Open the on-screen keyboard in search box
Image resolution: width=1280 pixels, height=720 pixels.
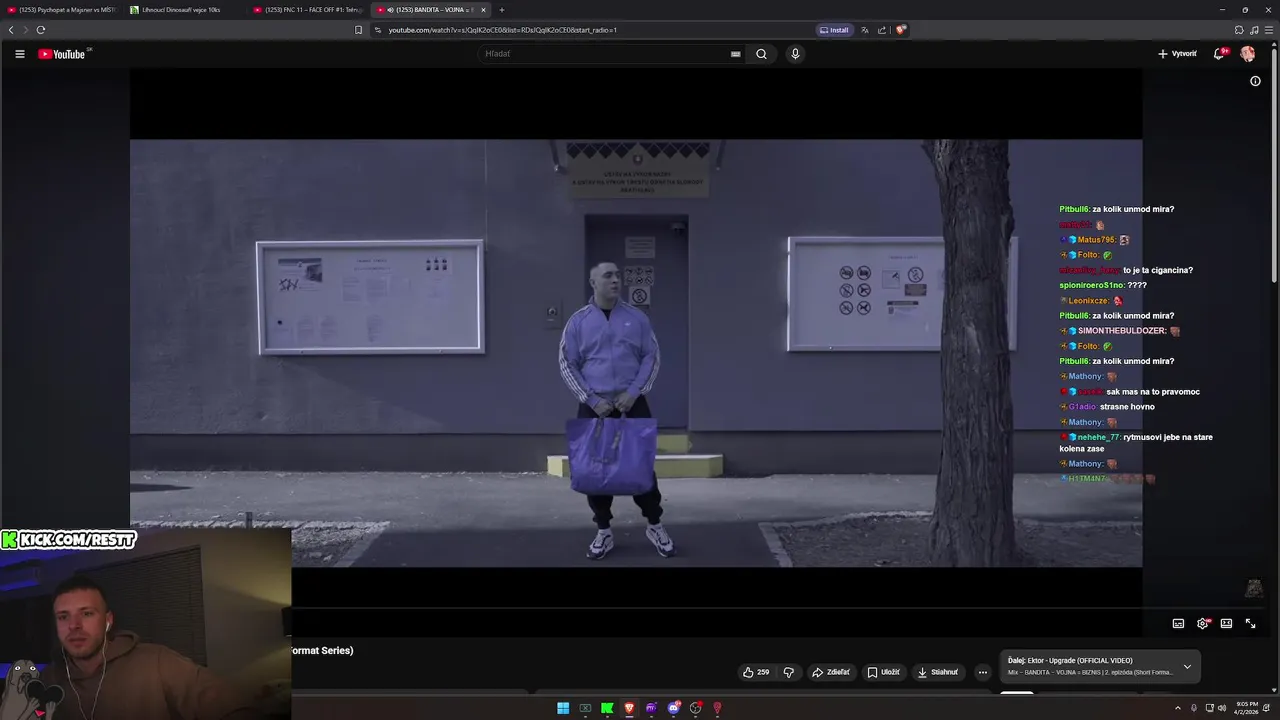click(736, 54)
